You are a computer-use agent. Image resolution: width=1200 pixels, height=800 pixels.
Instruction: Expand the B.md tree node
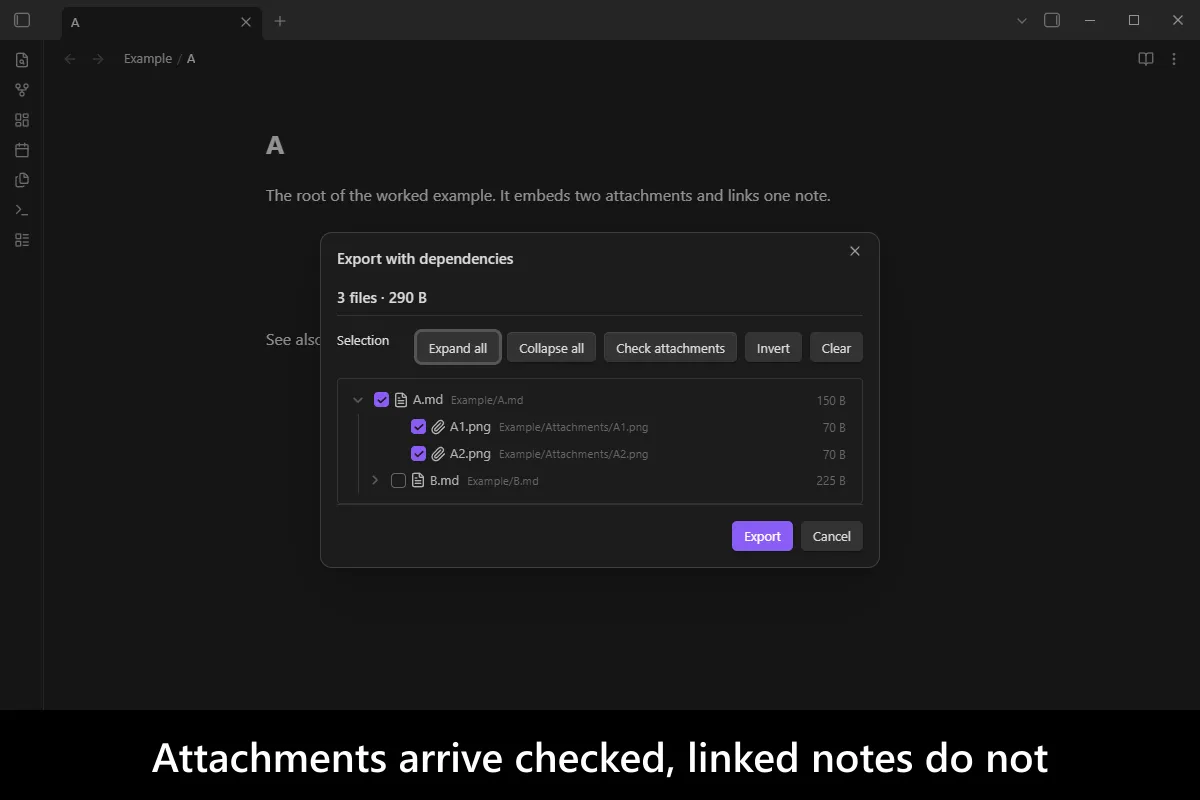375,481
